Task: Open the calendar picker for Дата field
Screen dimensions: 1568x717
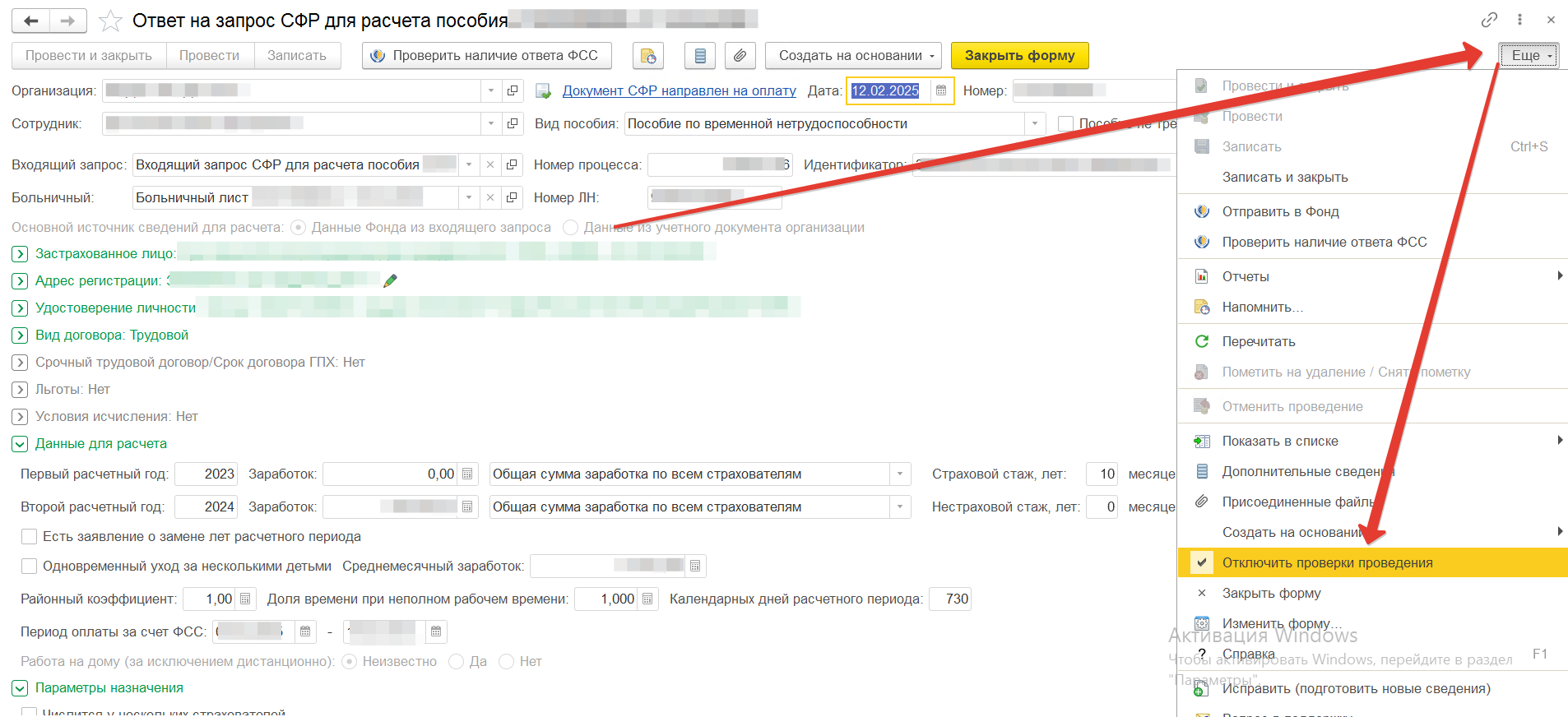Action: 941,90
